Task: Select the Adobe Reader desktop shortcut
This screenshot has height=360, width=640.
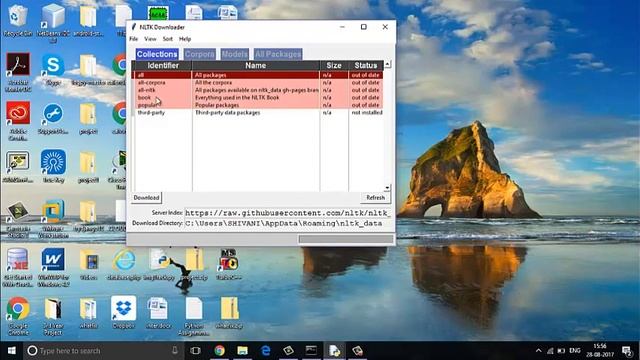Action: coord(18,71)
